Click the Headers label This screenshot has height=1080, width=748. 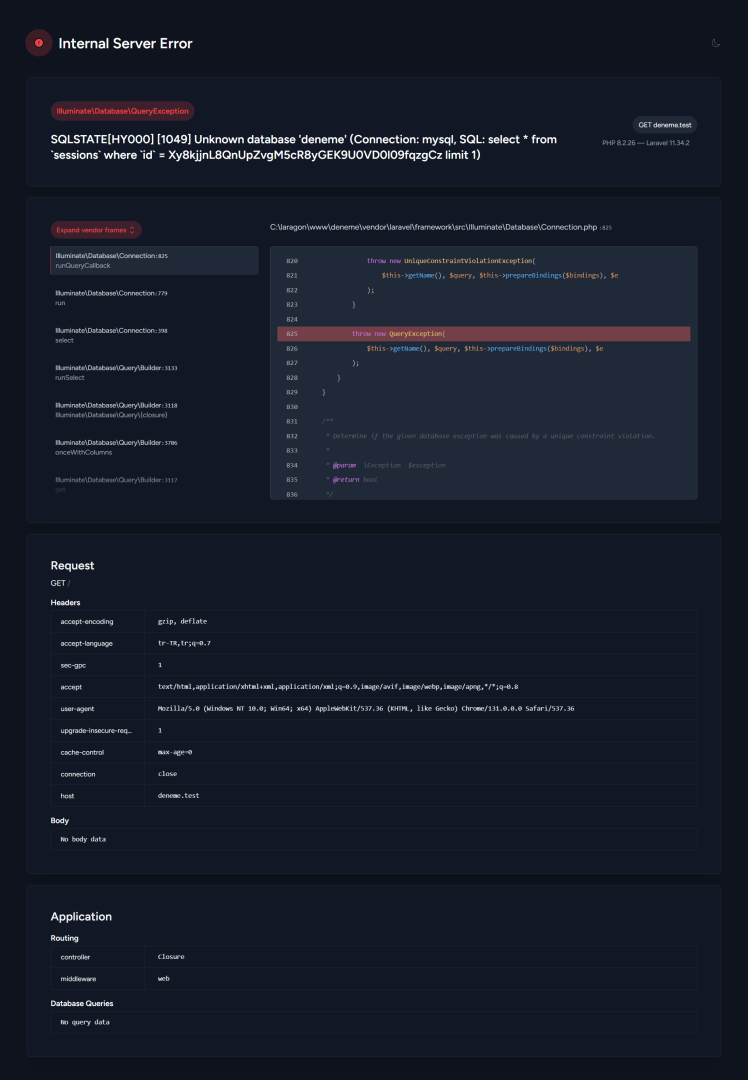point(65,603)
